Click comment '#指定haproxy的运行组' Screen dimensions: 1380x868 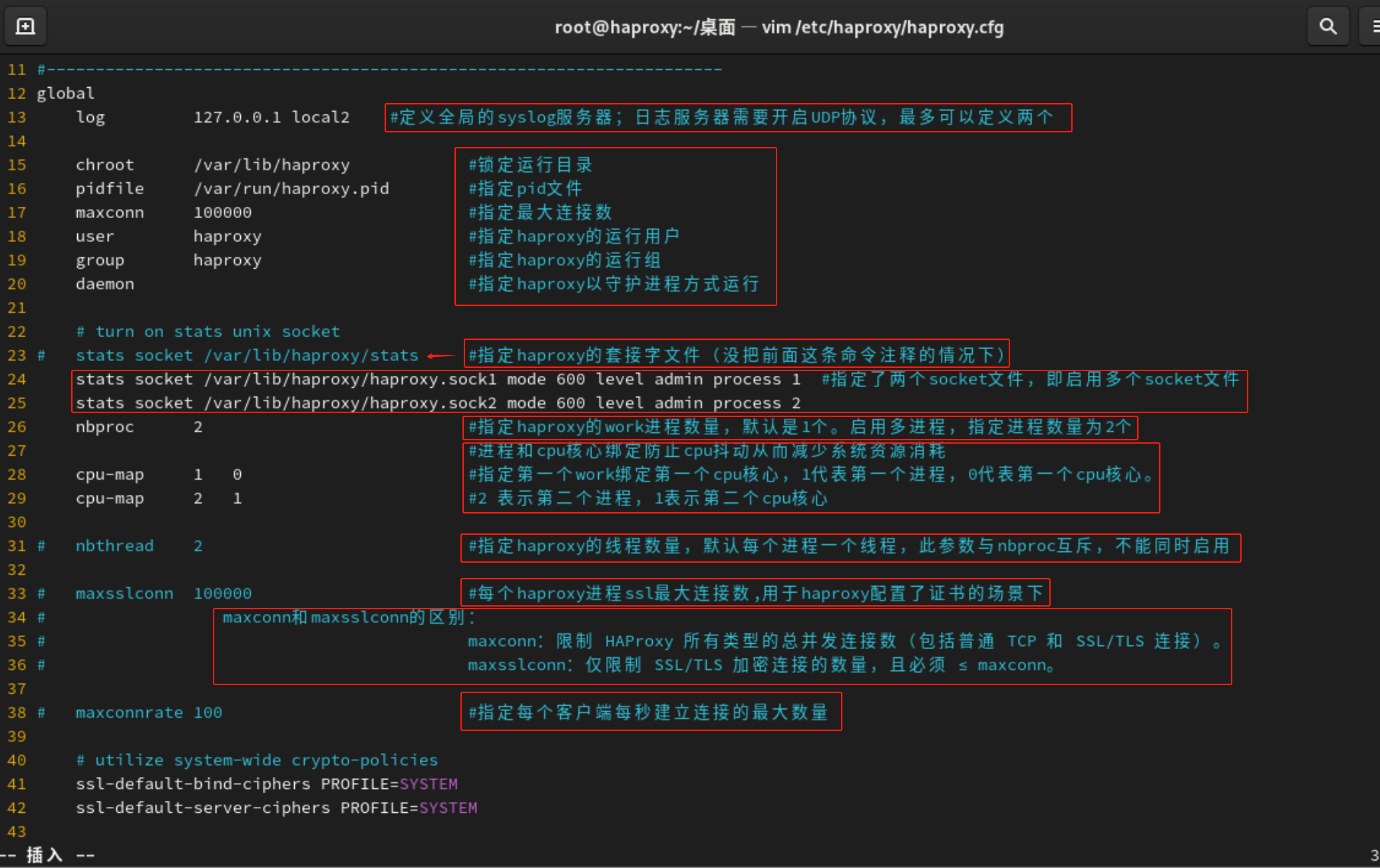click(565, 261)
